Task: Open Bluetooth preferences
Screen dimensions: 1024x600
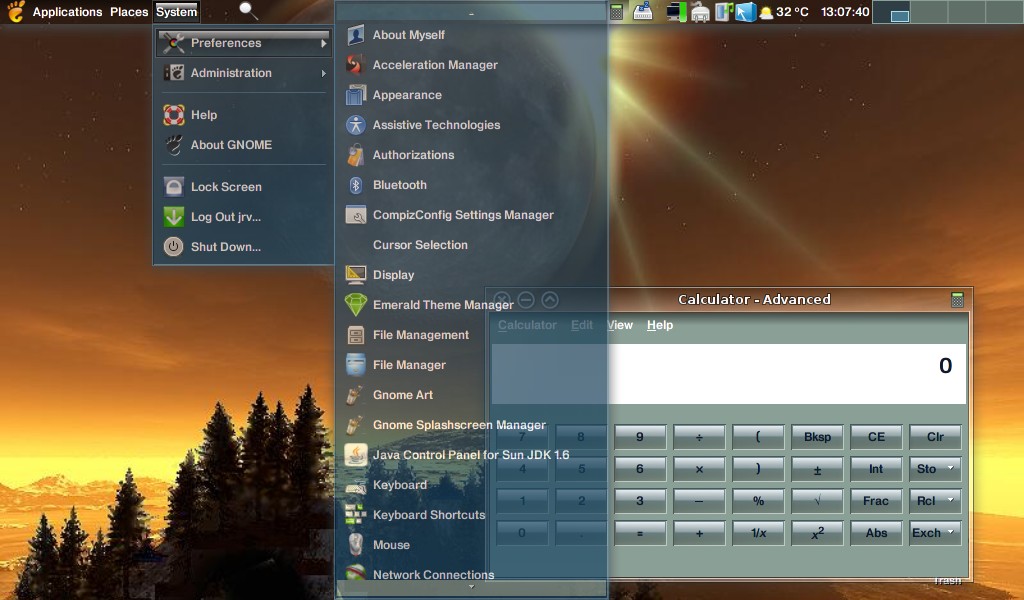Action: tap(470, 185)
